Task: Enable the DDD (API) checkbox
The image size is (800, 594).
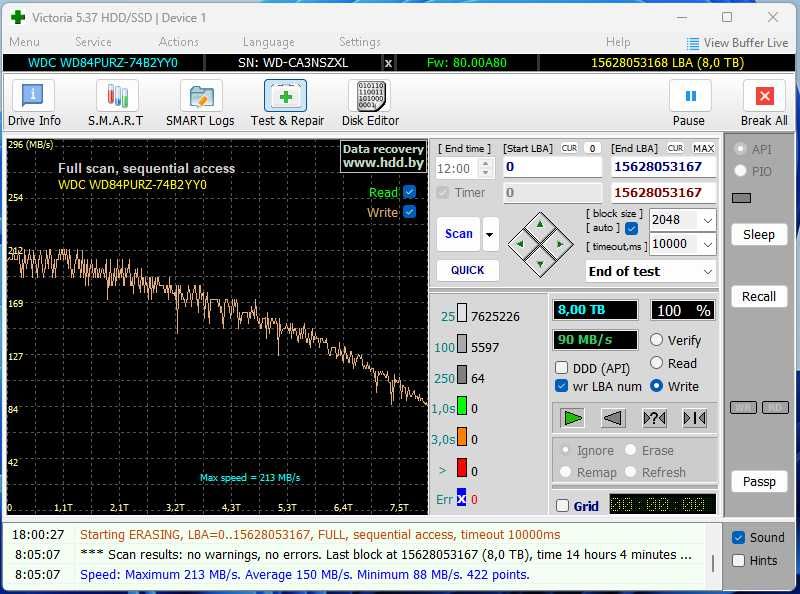Action: 561,368
